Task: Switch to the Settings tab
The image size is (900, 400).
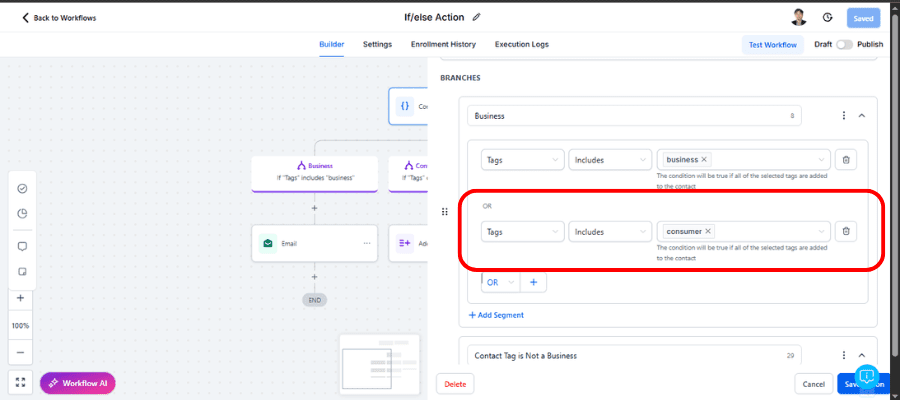Action: (377, 44)
